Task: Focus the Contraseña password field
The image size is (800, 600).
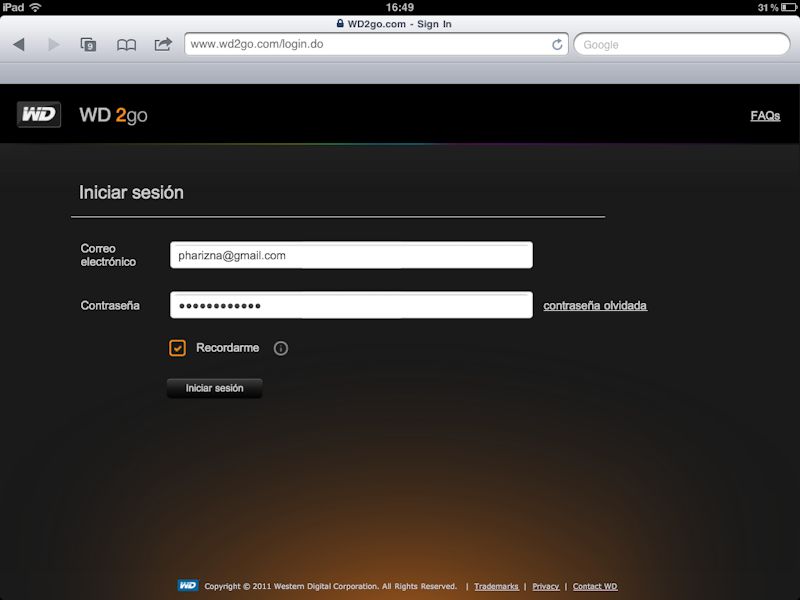Action: click(x=351, y=305)
